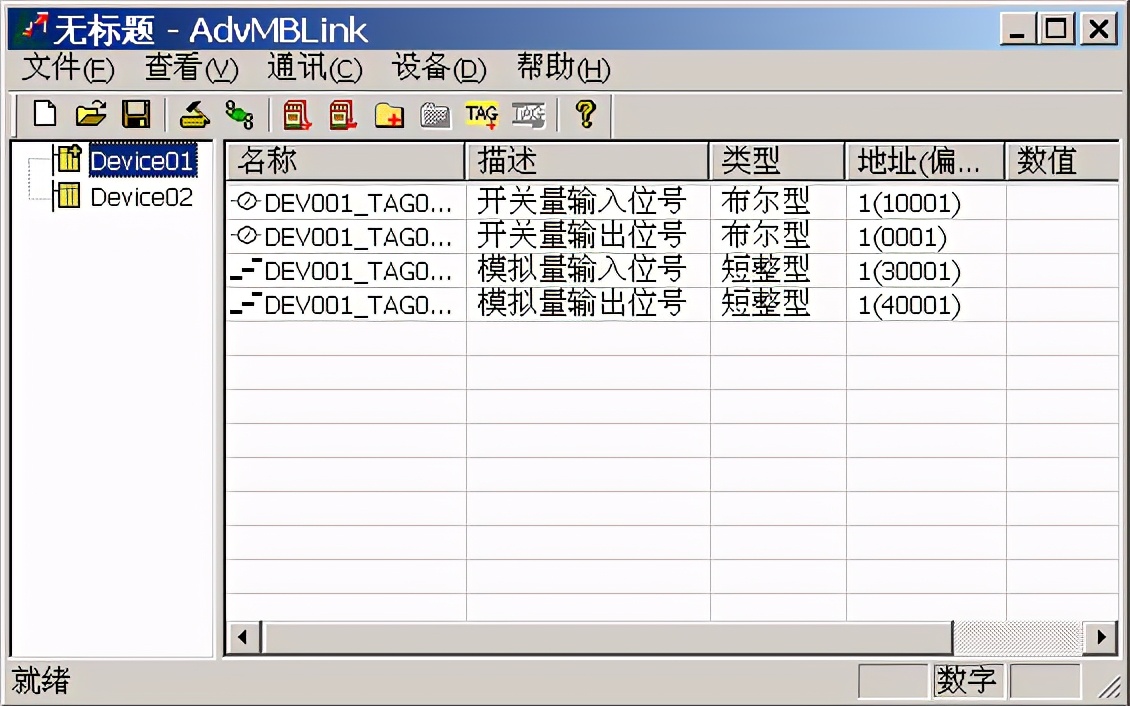Click the address cell 1(10001)
Viewport: 1130px width, 706px height.
point(909,204)
